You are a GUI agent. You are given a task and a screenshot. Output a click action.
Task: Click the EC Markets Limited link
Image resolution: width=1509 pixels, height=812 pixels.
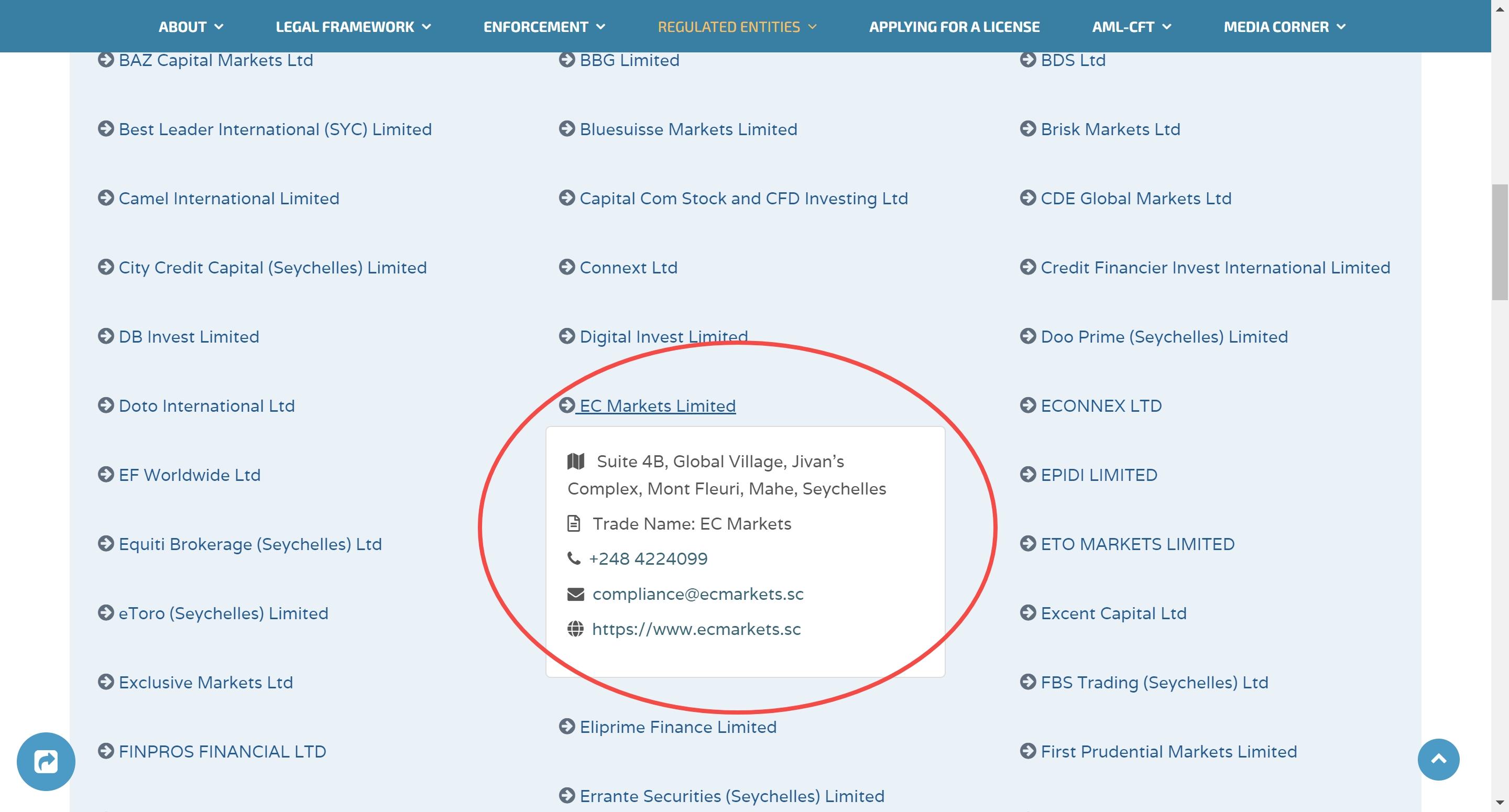[656, 405]
